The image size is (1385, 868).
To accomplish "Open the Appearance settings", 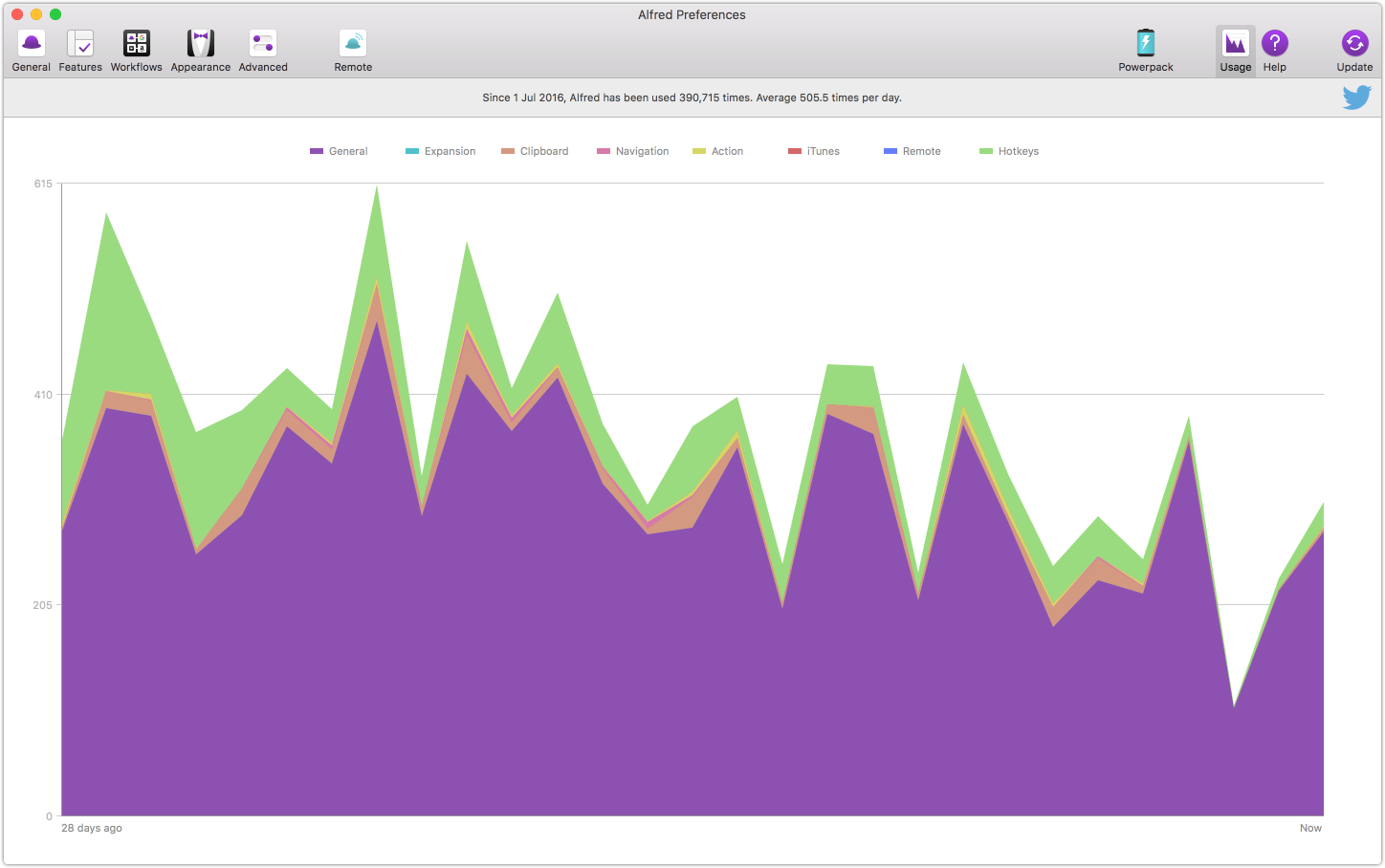I will [201, 51].
